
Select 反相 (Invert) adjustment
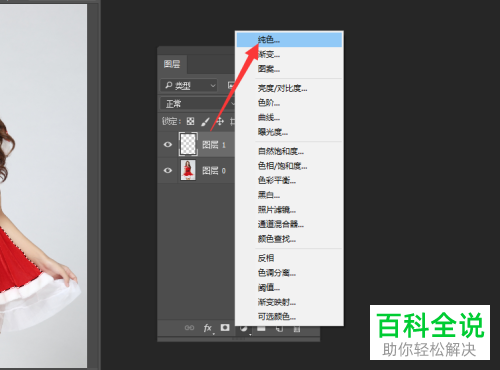(x=289, y=258)
